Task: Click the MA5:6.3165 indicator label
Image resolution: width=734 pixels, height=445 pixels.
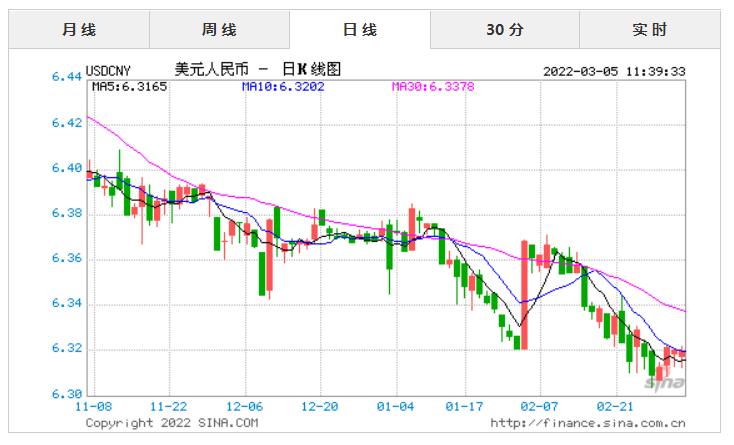Action: [129, 86]
